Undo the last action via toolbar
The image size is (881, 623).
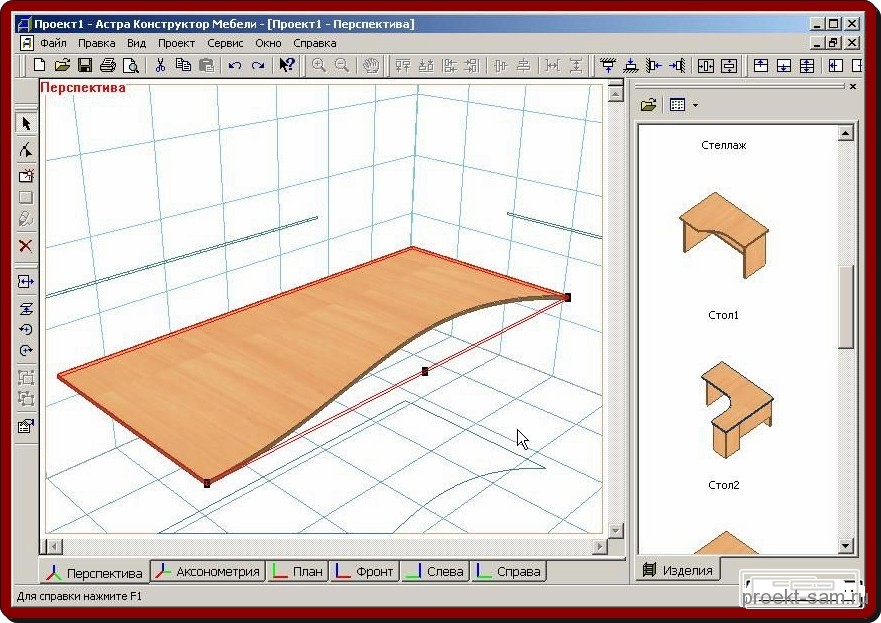pyautogui.click(x=235, y=65)
